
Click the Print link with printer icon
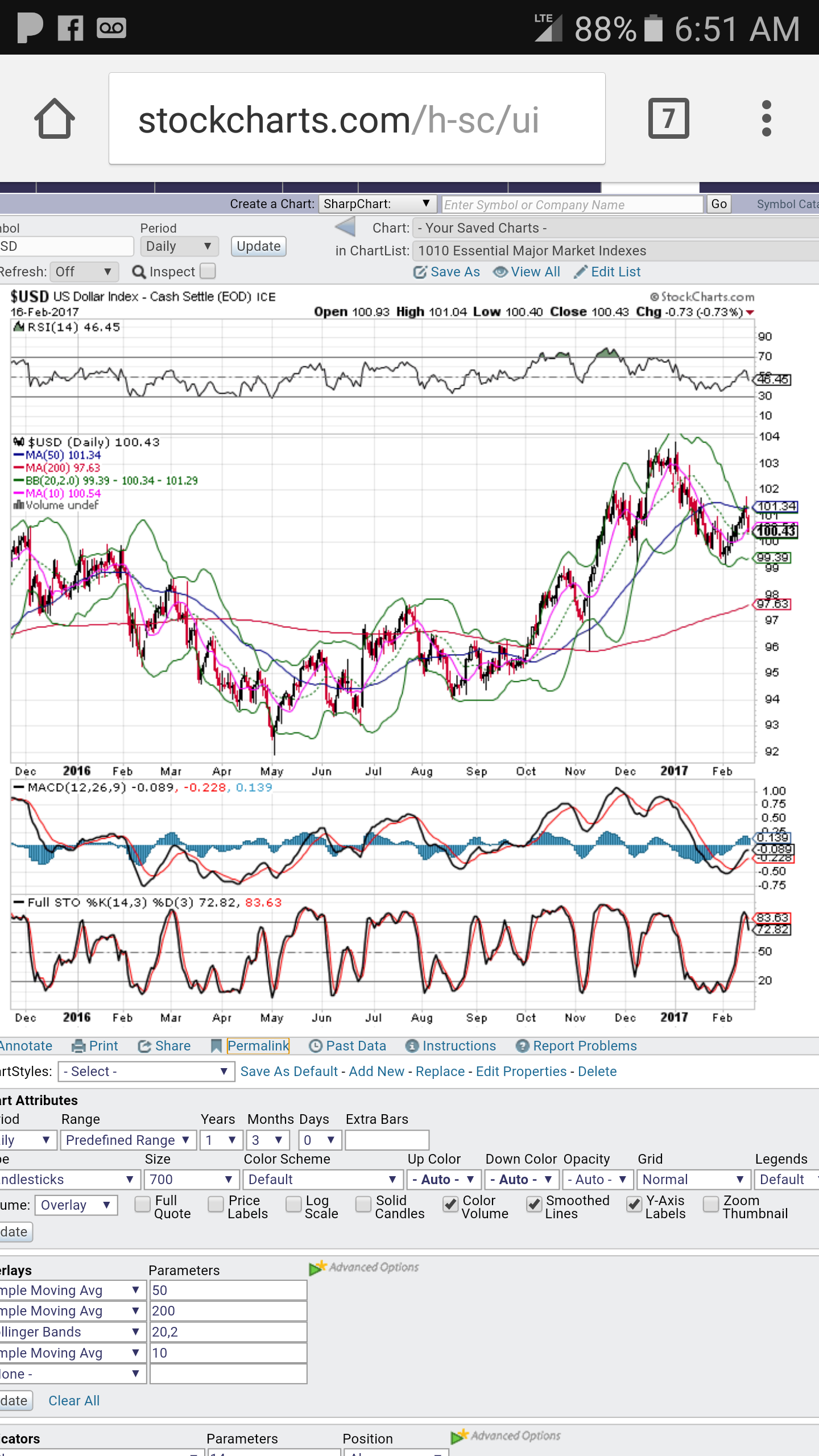pos(95,1046)
